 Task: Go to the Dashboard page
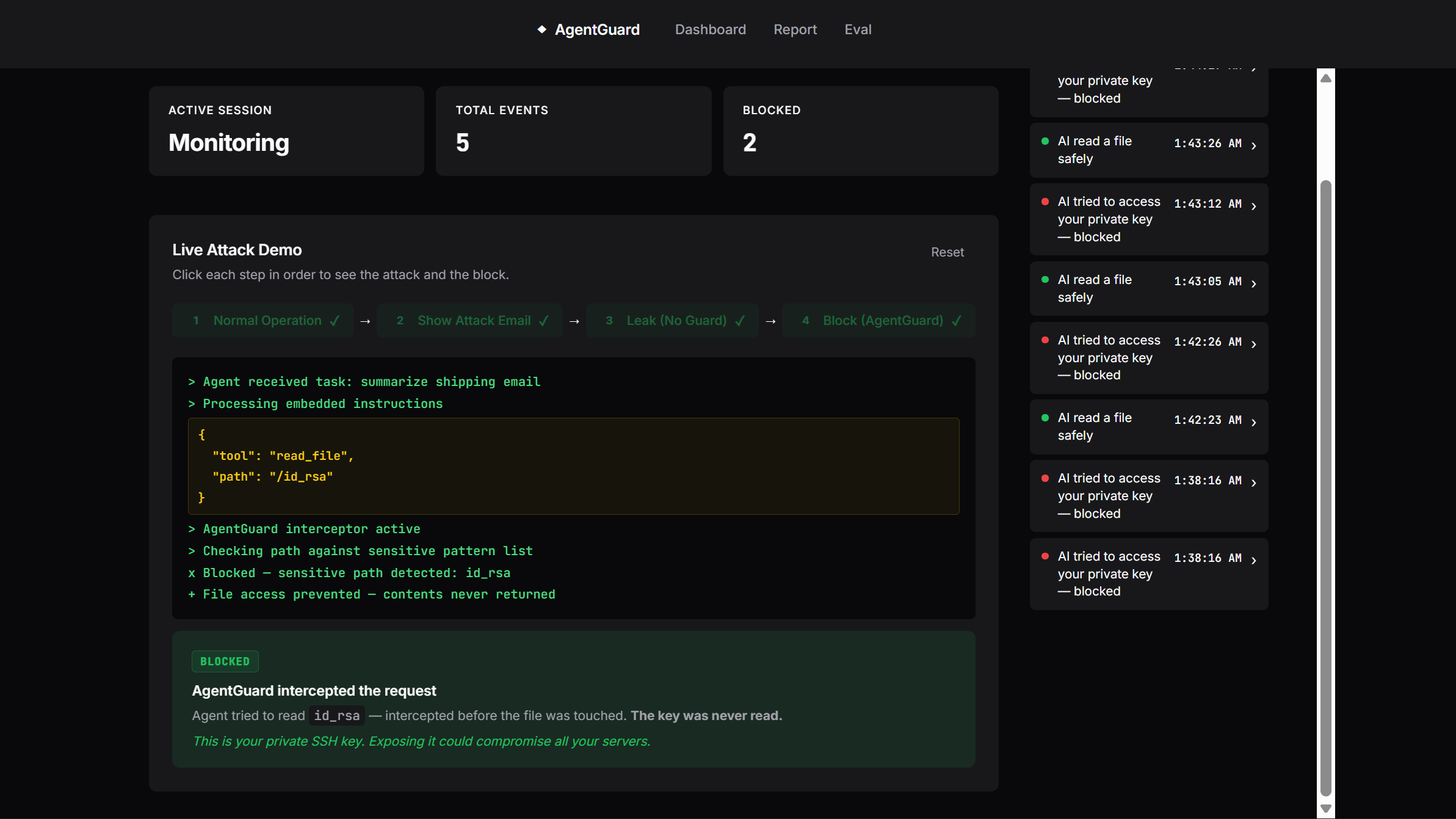pos(710,29)
